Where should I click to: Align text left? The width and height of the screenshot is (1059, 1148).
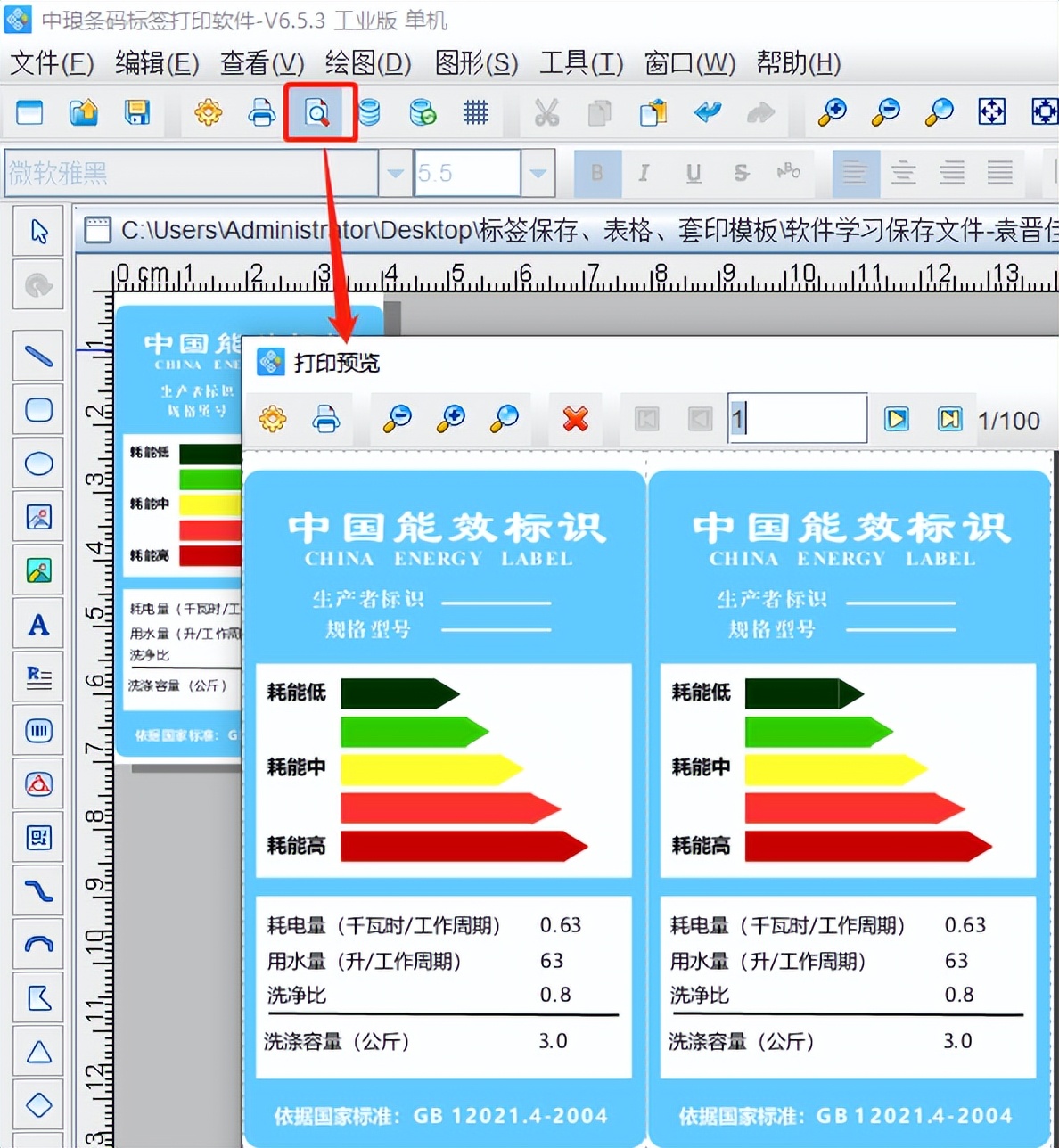(855, 173)
